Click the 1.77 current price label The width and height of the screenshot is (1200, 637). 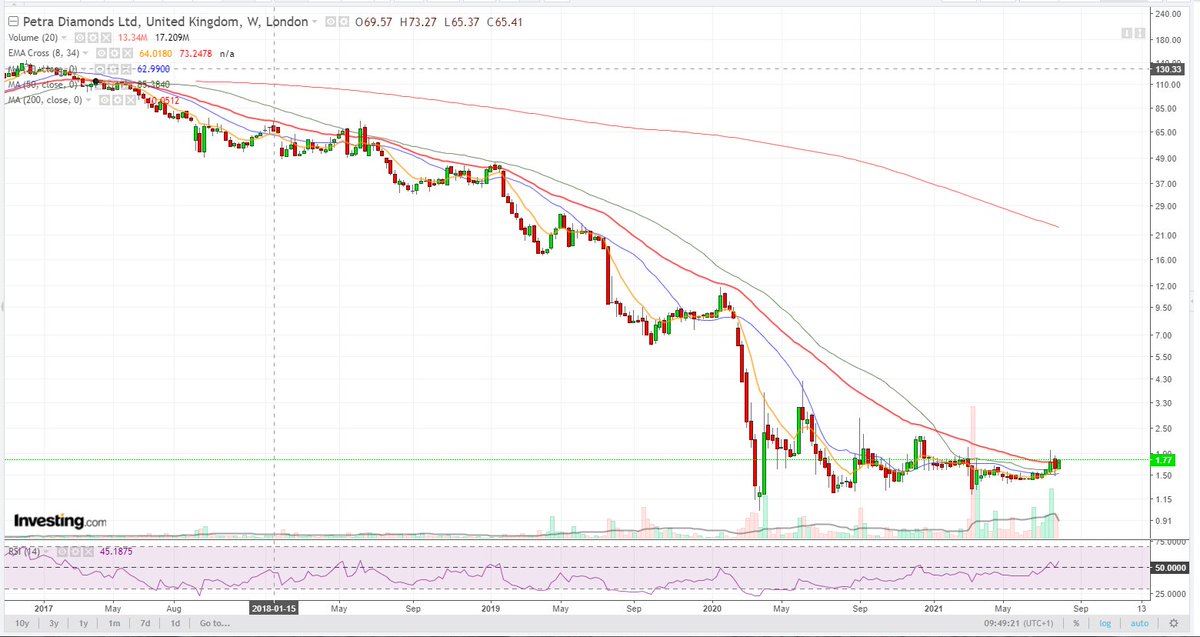coord(1162,460)
